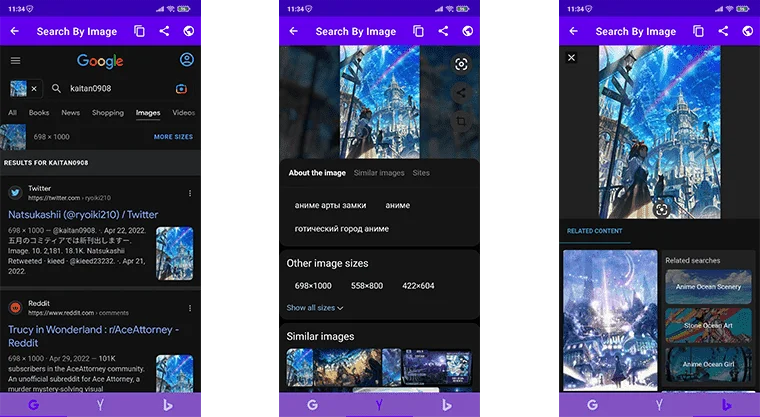Open Stone Ocean Art related search
The image size is (760, 417).
708,325
